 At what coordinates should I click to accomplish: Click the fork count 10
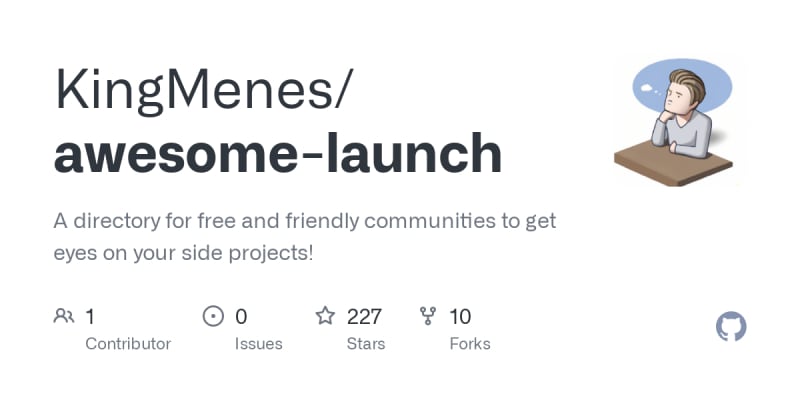(460, 317)
